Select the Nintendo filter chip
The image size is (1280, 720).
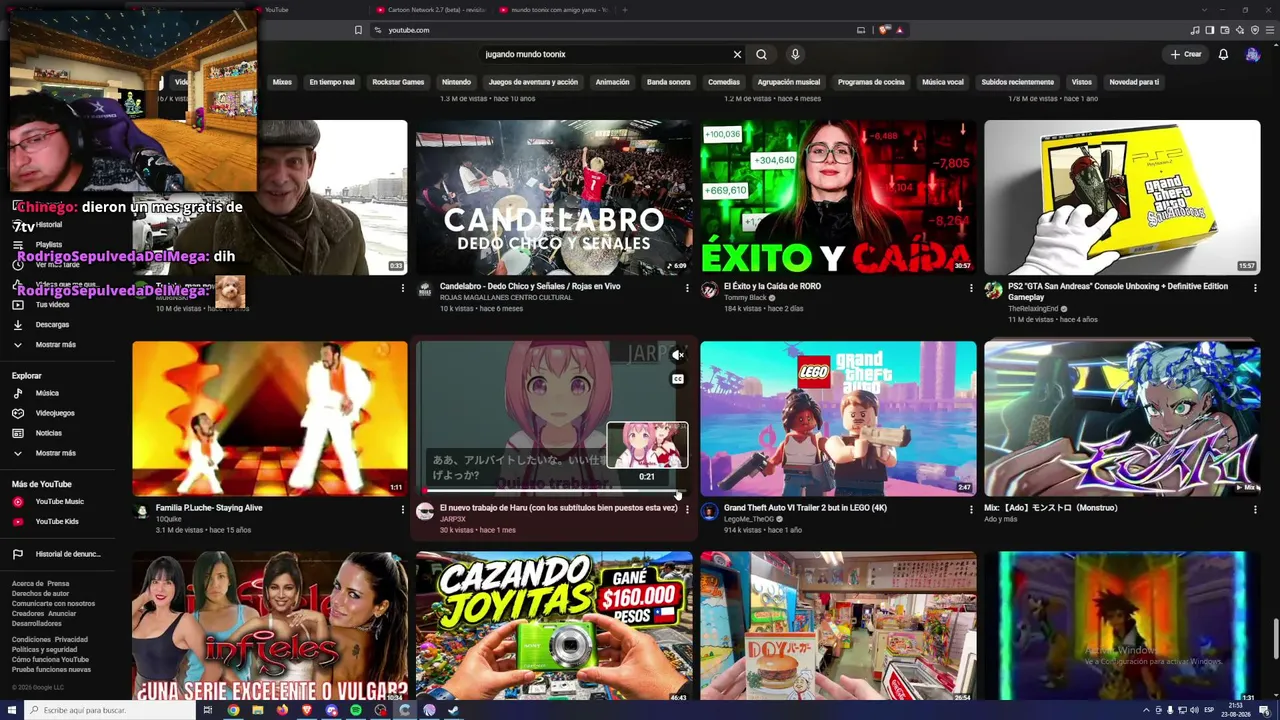click(456, 82)
